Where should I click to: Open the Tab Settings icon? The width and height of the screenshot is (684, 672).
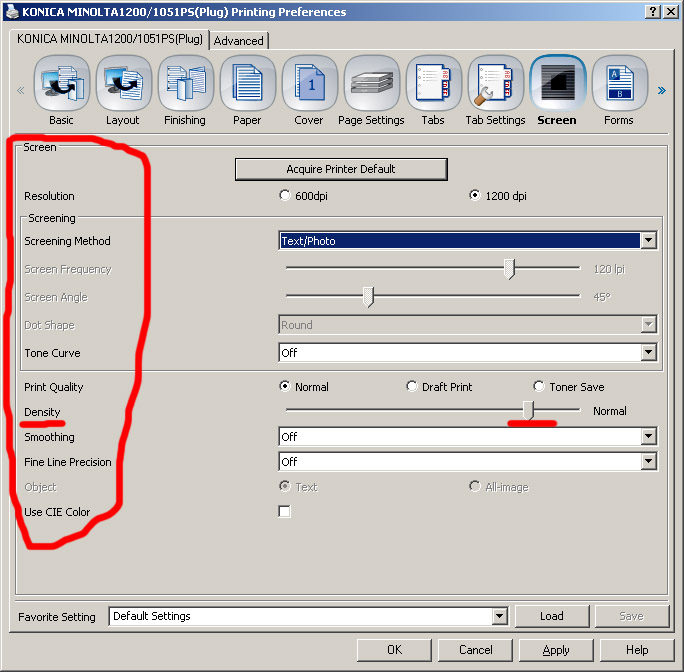tap(495, 83)
